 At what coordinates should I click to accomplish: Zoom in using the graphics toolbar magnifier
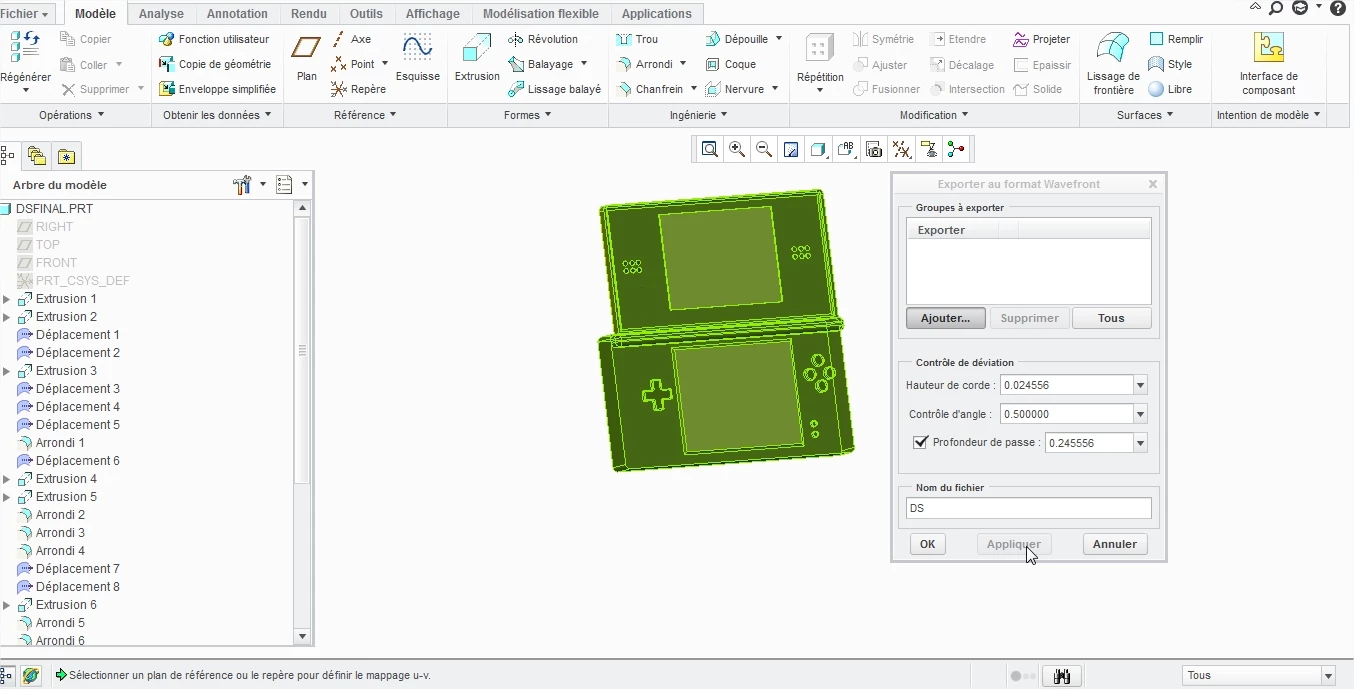(737, 150)
